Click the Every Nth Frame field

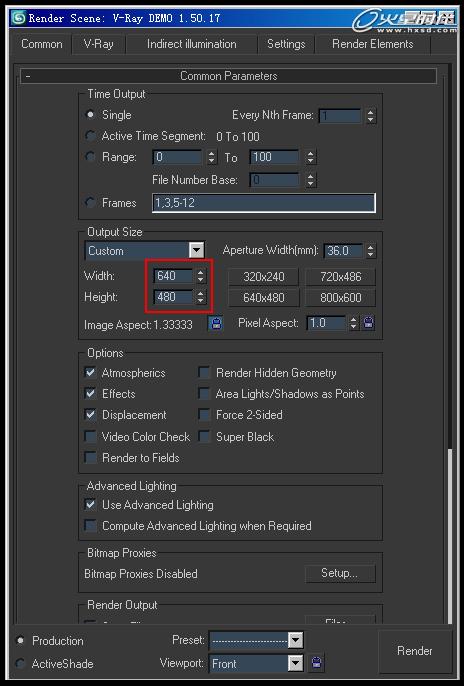click(x=340, y=116)
